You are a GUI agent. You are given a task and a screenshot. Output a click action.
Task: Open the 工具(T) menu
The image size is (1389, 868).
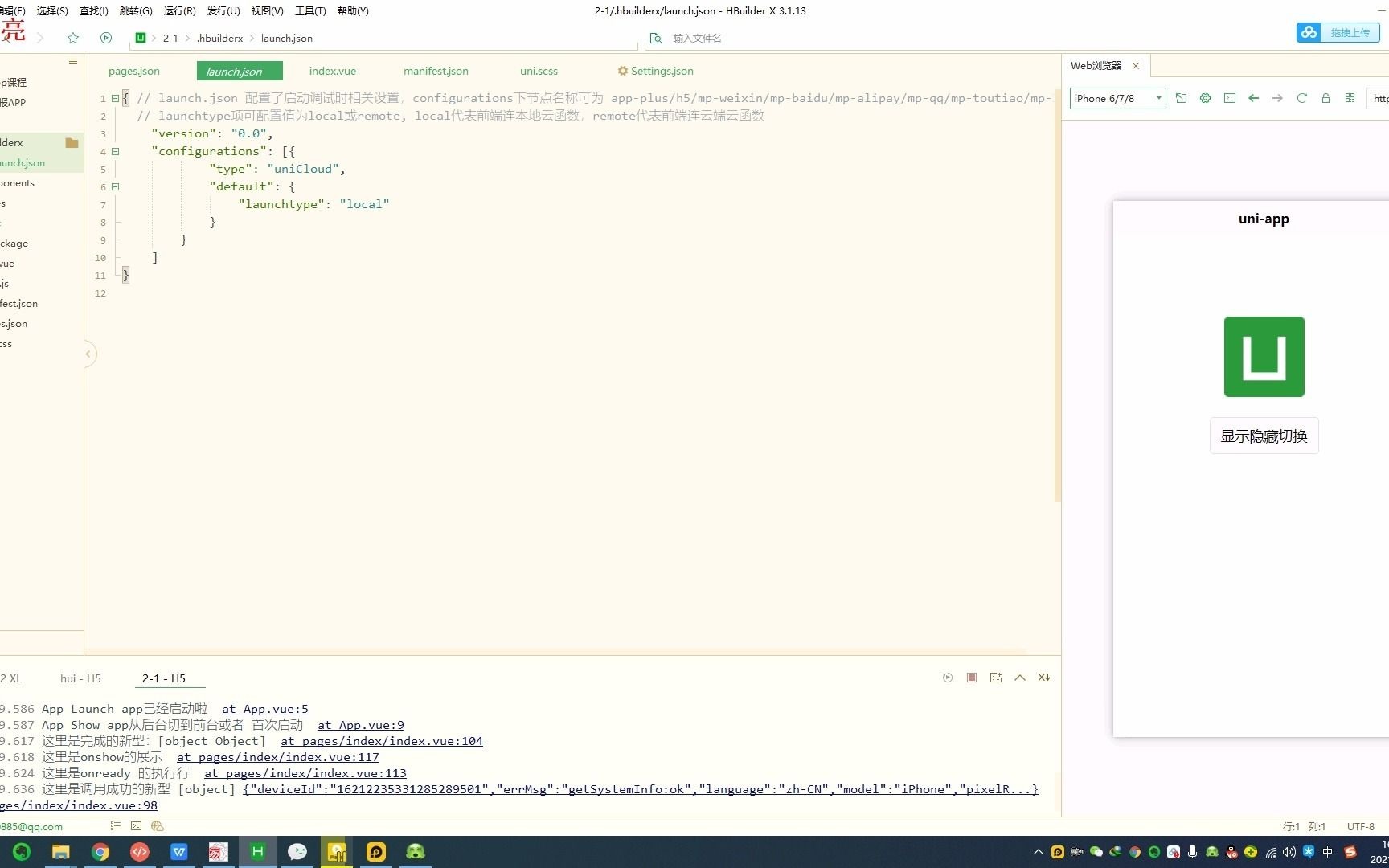tap(310, 10)
